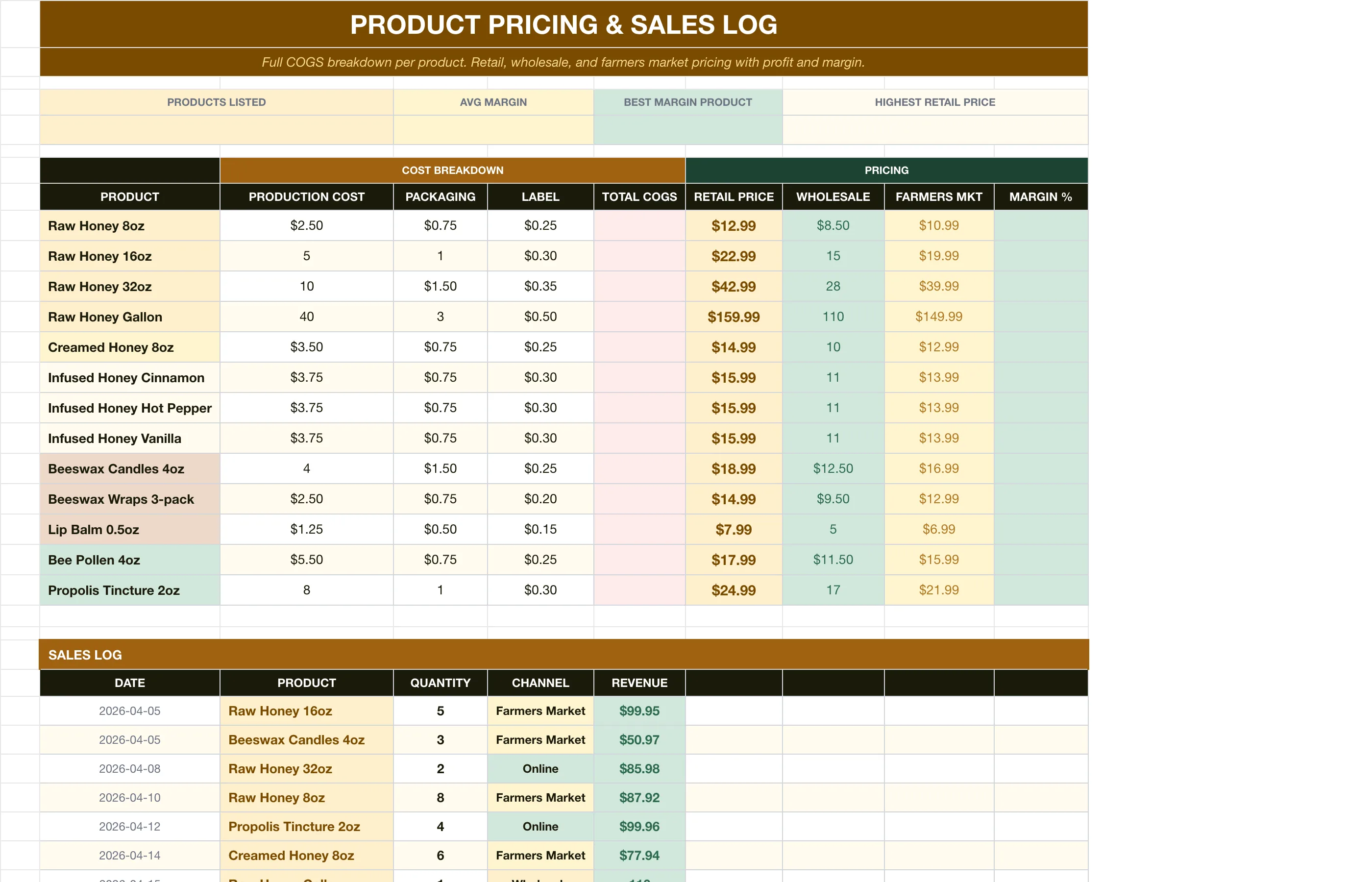Select the Beeswax Wraps 3-pack product cell

(x=130, y=499)
